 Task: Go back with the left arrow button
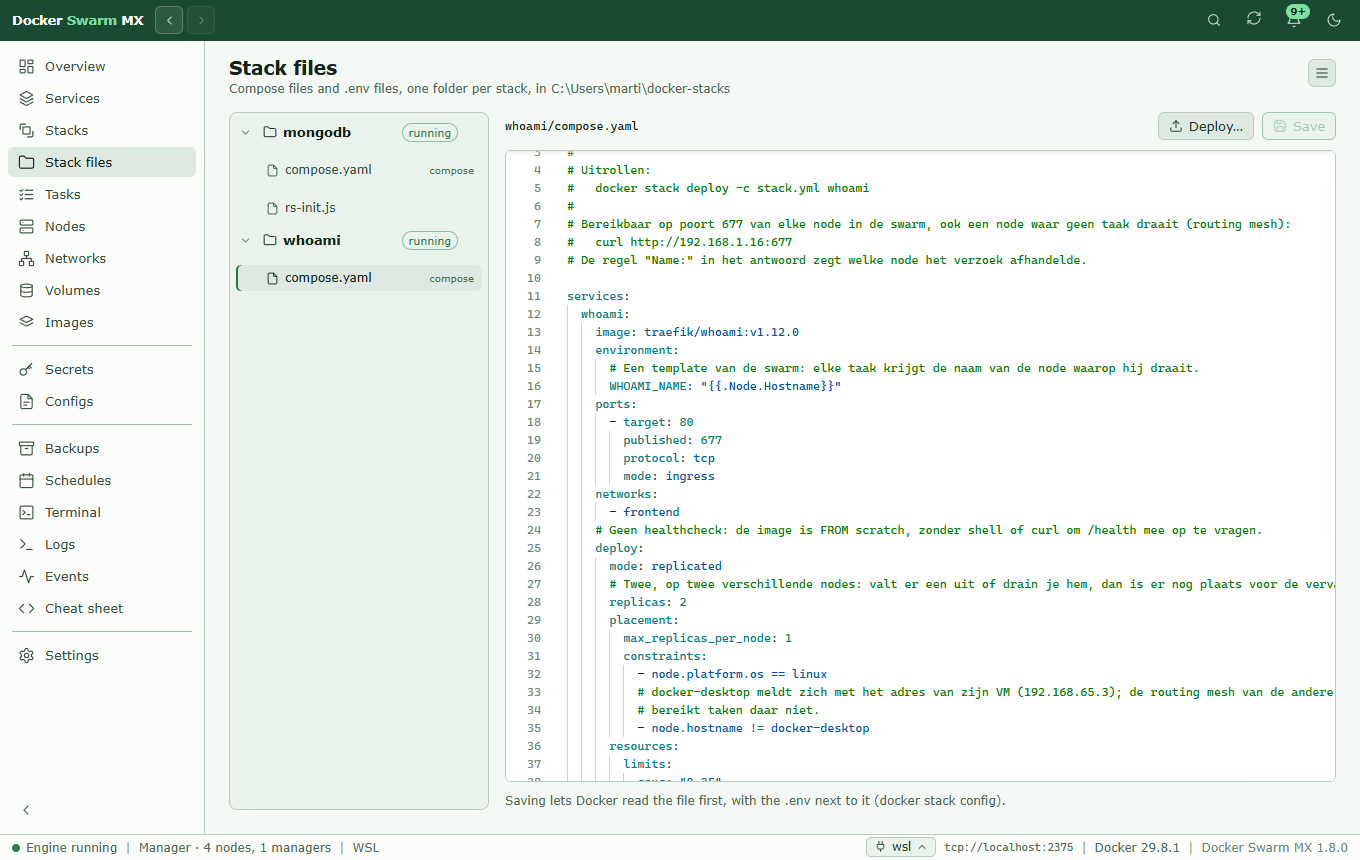169,20
